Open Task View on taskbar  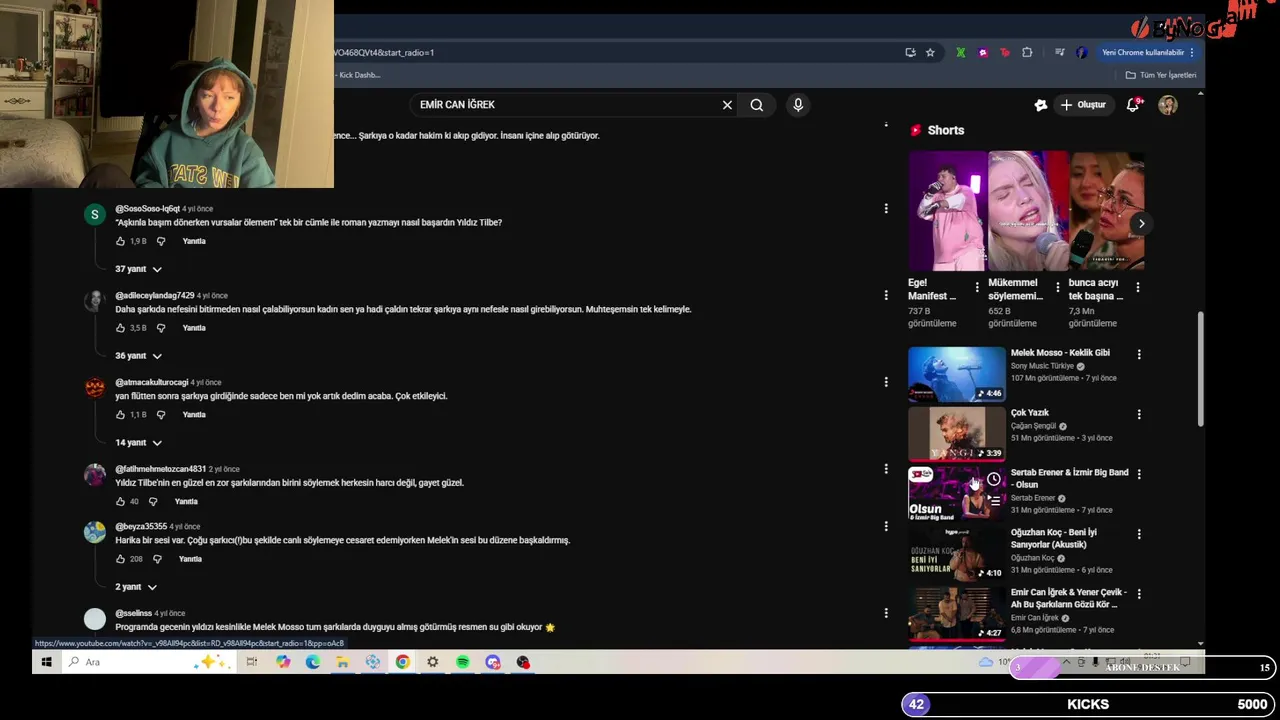[252, 662]
